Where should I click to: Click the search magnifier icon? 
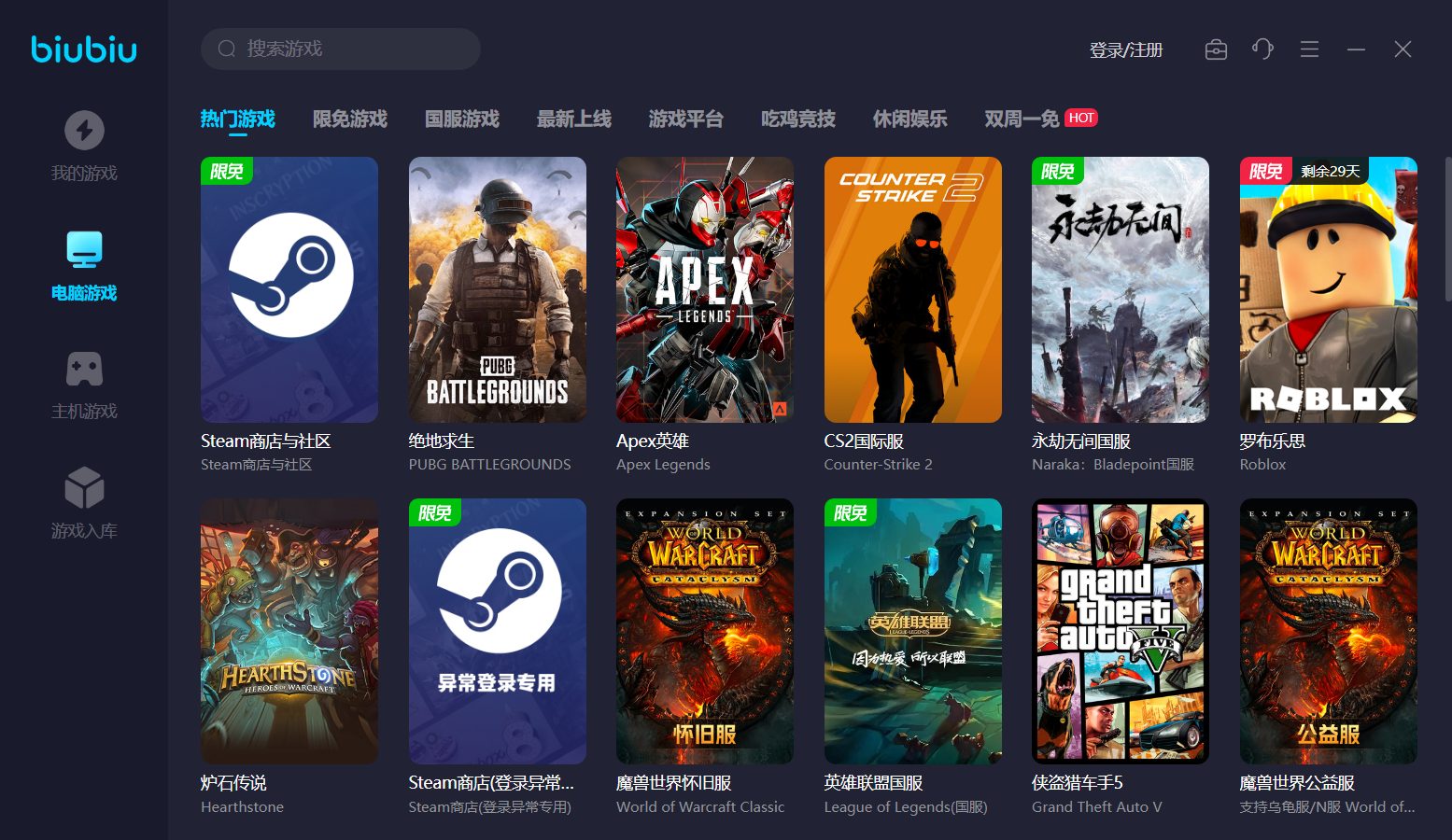pyautogui.click(x=227, y=49)
